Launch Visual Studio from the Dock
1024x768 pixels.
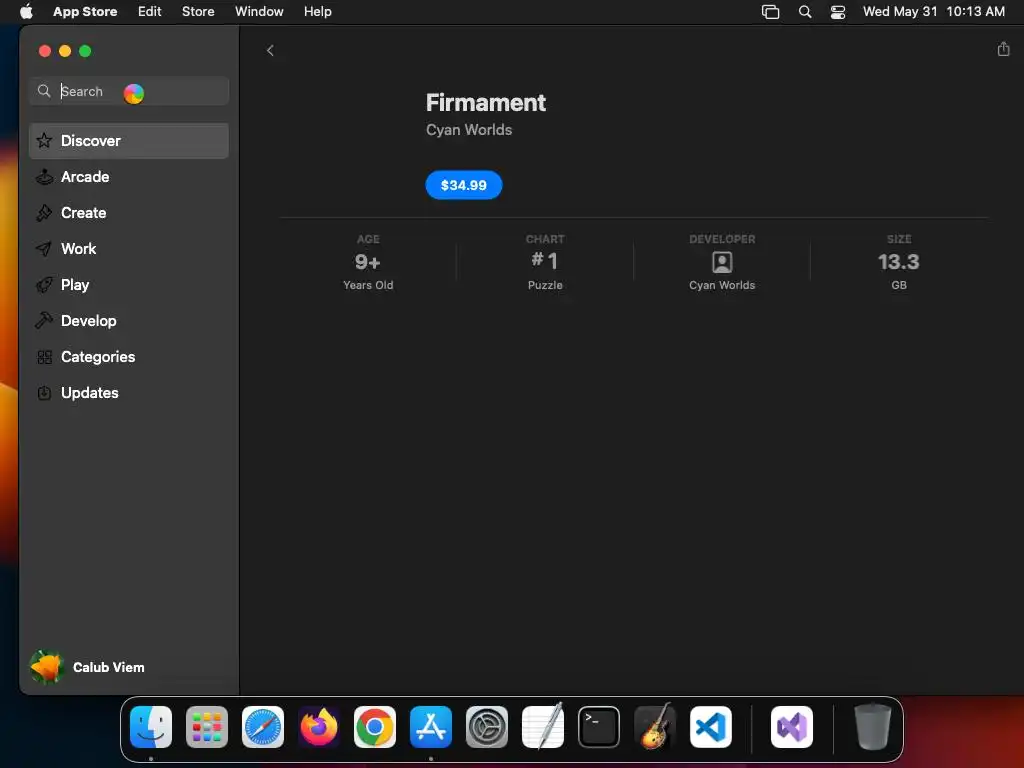coord(792,727)
